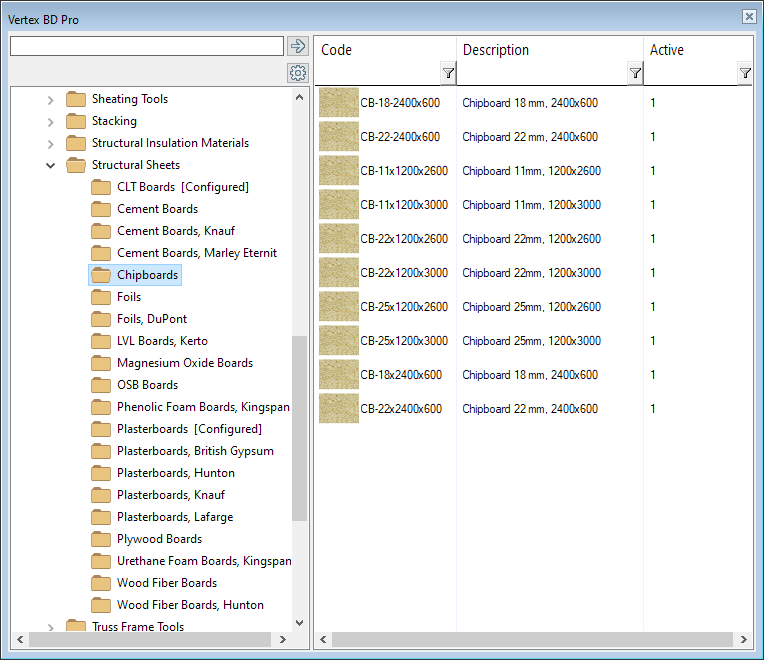Expand the Stacking folder
The width and height of the screenshot is (764, 660).
(x=51, y=121)
